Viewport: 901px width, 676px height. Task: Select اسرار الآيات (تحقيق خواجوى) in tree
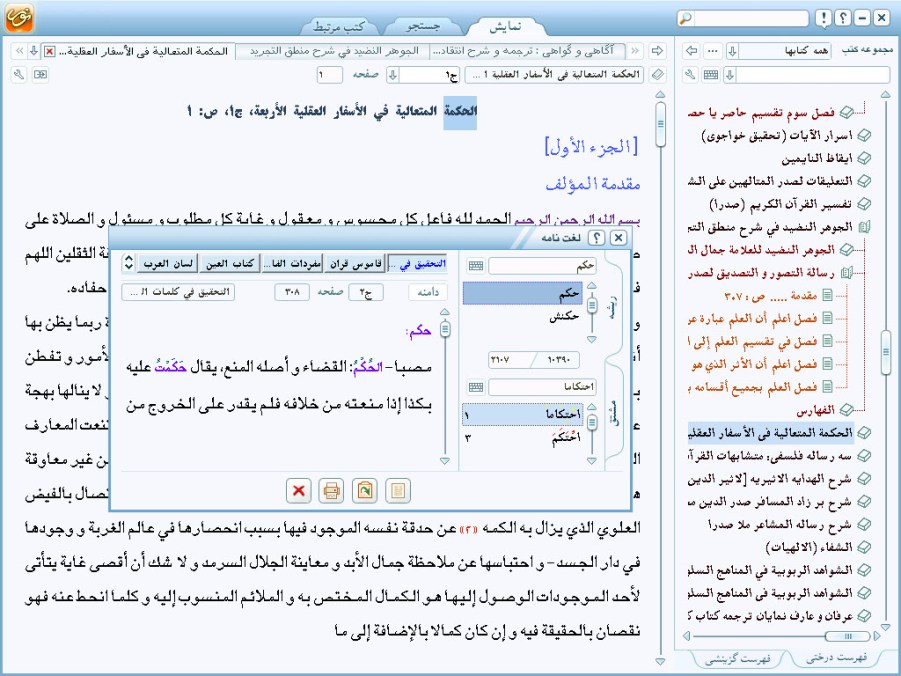tap(777, 136)
